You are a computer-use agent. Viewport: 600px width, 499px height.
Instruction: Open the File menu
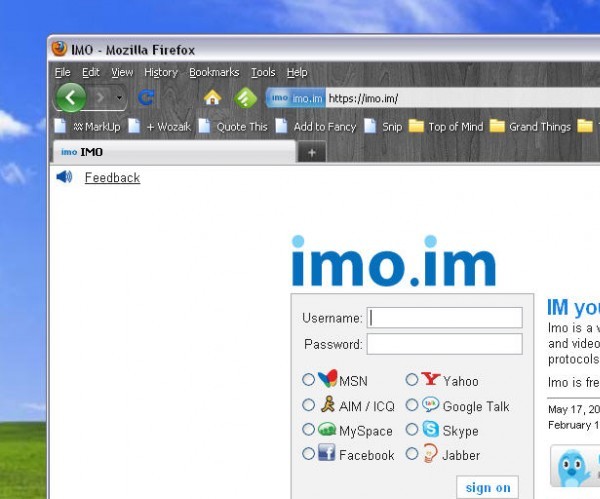[x=62, y=72]
